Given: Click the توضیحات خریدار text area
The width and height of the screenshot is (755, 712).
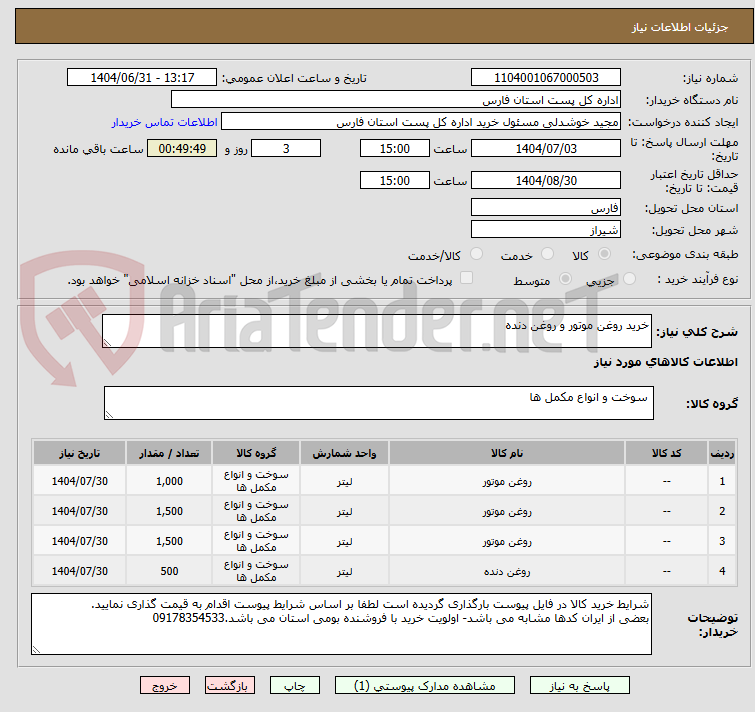Looking at the screenshot, I should coord(341,624).
